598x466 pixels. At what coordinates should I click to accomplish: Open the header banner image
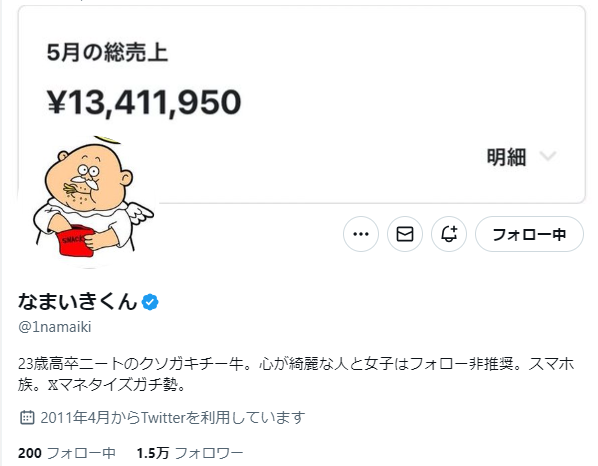point(301,103)
